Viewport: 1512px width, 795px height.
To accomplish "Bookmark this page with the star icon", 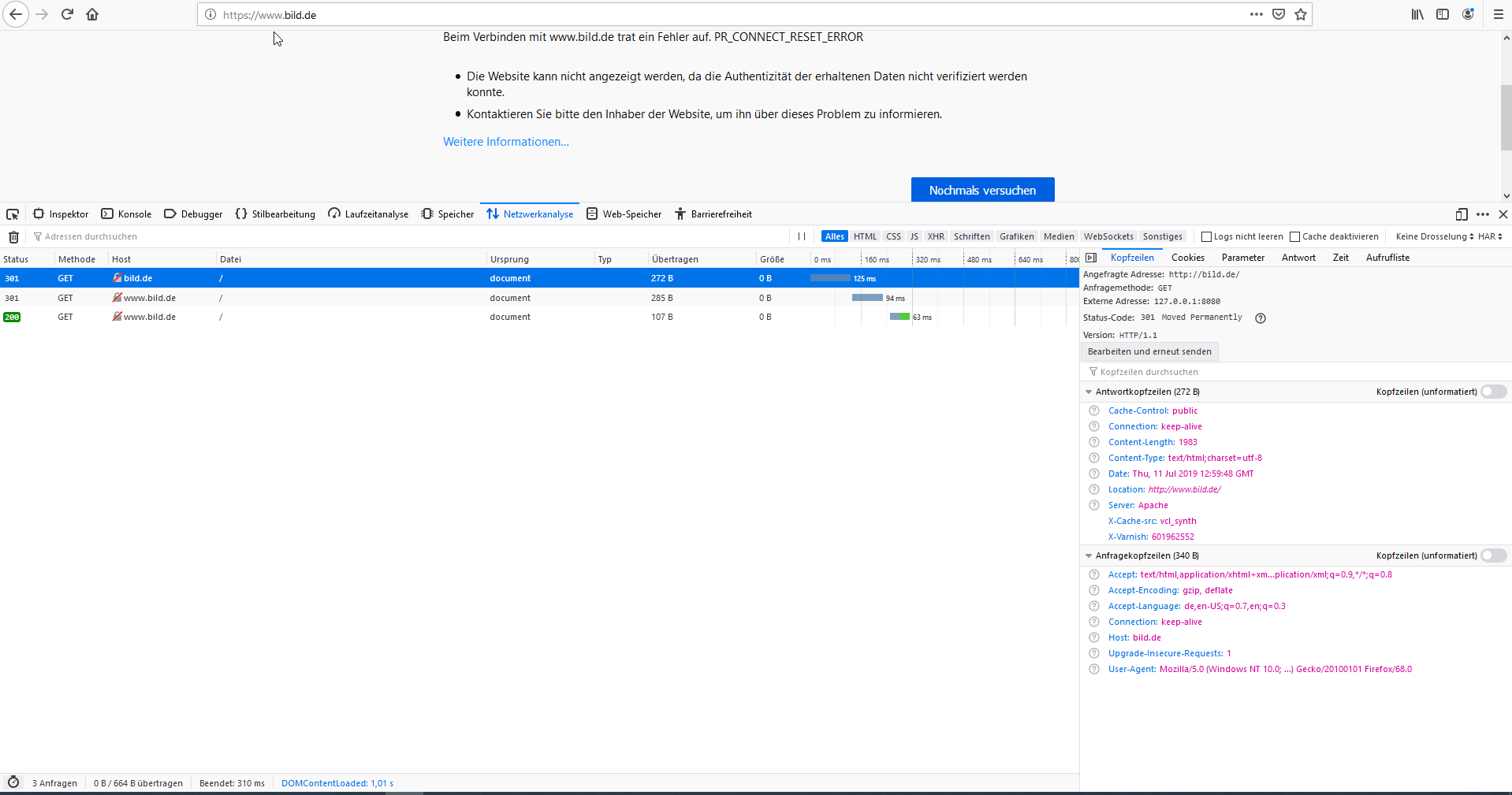I will point(1301,14).
